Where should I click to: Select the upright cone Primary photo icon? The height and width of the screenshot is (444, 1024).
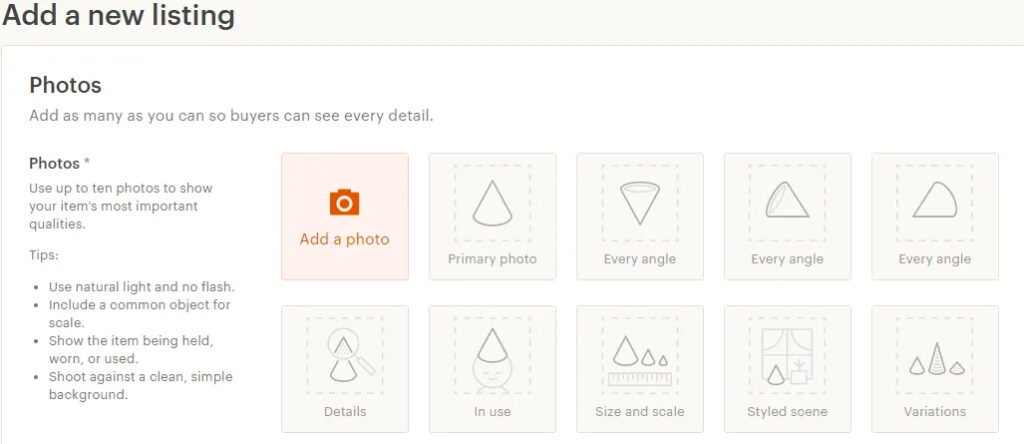click(x=492, y=204)
